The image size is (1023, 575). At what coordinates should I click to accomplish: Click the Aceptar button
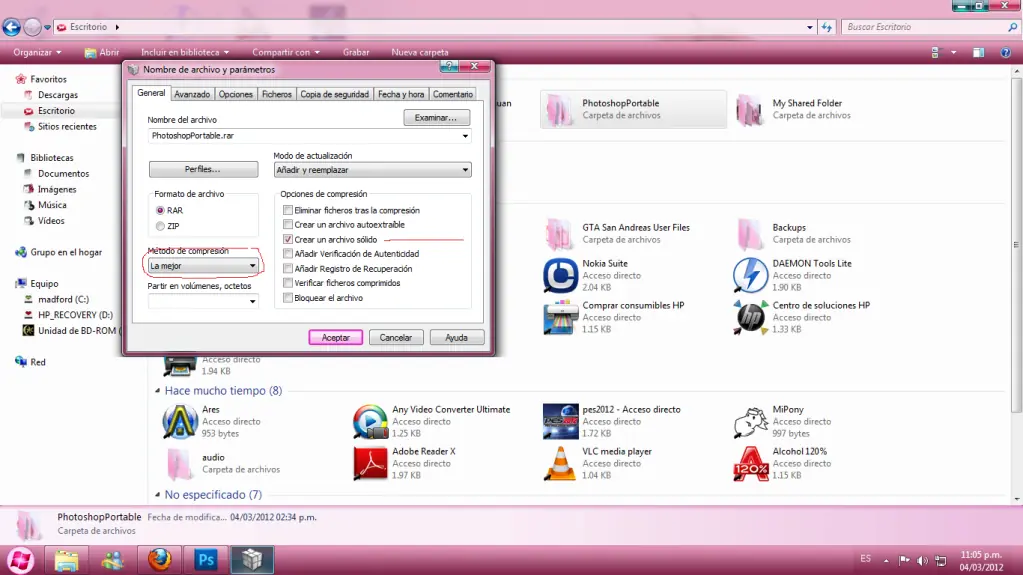point(336,338)
